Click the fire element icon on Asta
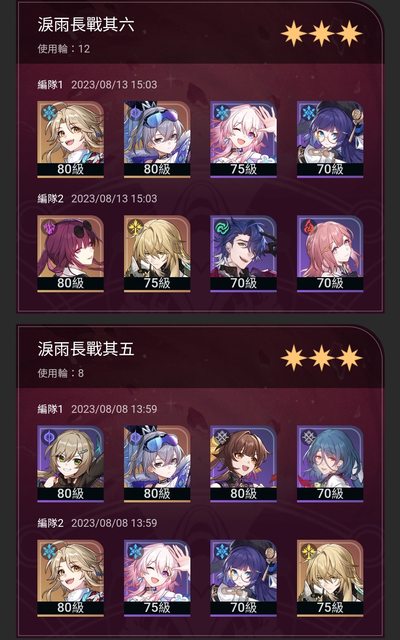 coord(308,227)
